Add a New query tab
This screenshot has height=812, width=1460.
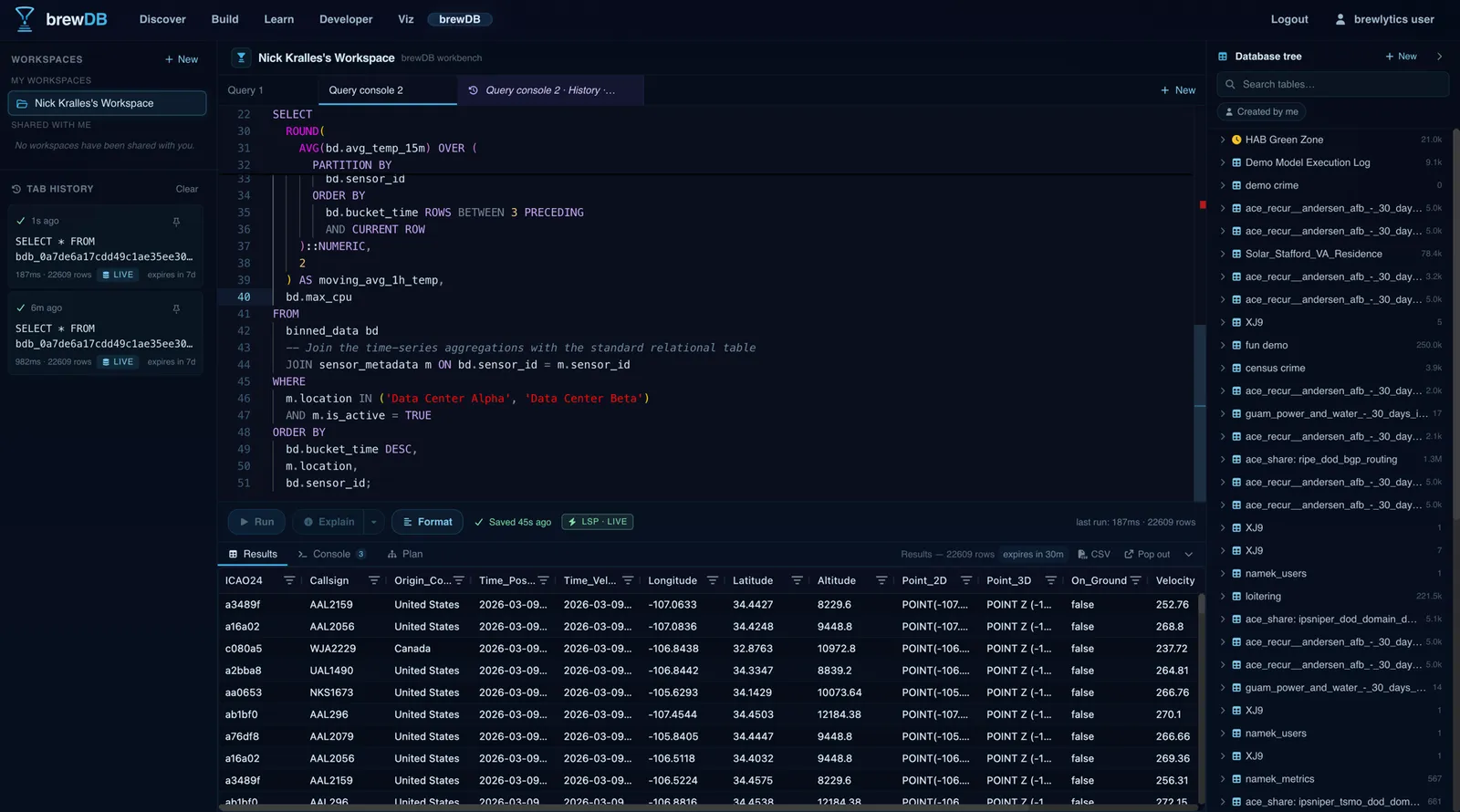click(1178, 90)
